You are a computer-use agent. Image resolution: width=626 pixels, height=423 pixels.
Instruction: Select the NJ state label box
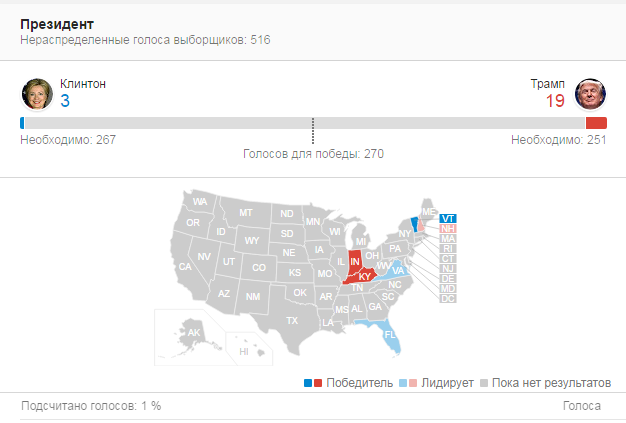[x=448, y=268]
